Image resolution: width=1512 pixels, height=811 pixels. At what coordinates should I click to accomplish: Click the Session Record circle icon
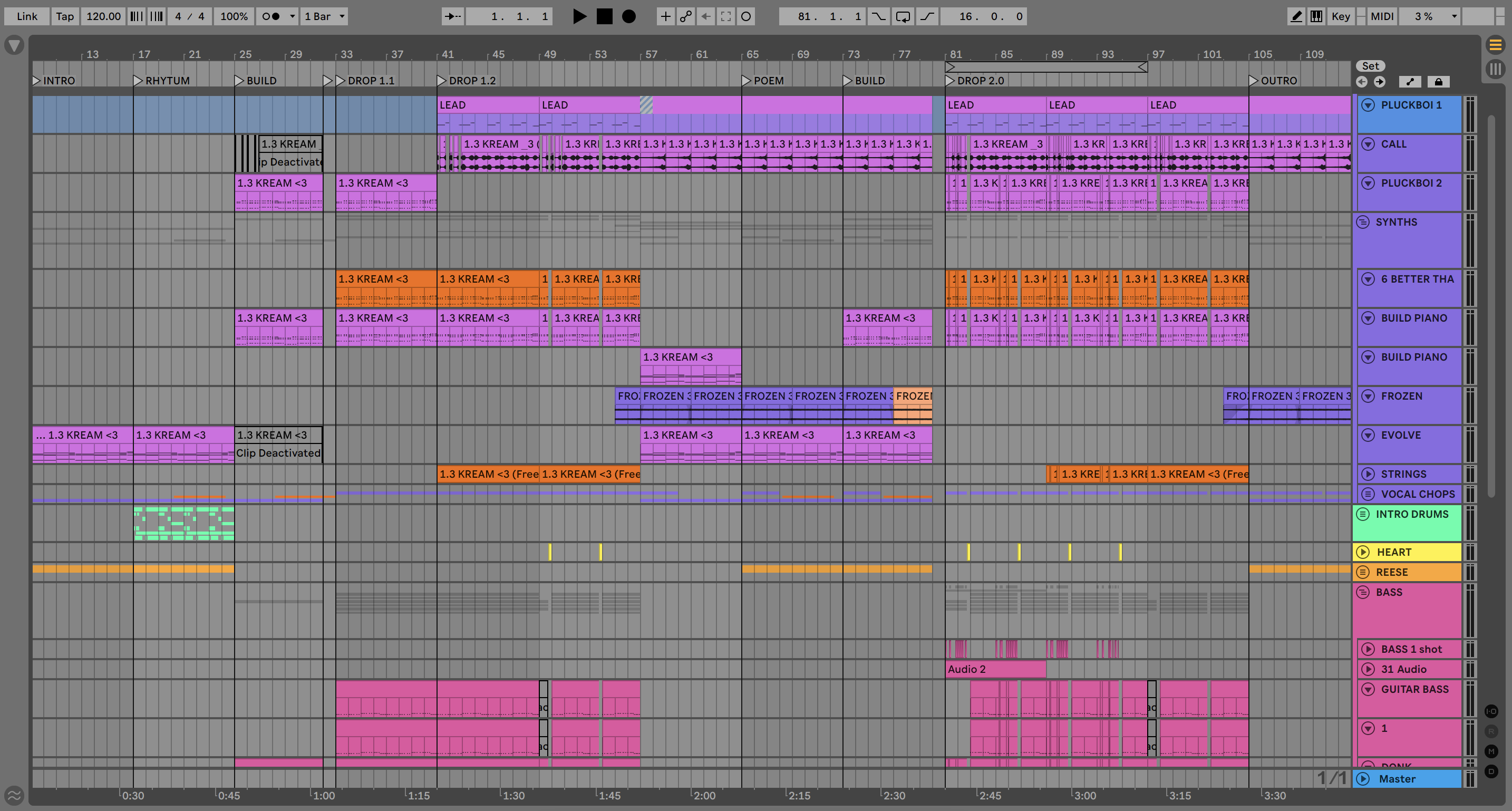746,16
